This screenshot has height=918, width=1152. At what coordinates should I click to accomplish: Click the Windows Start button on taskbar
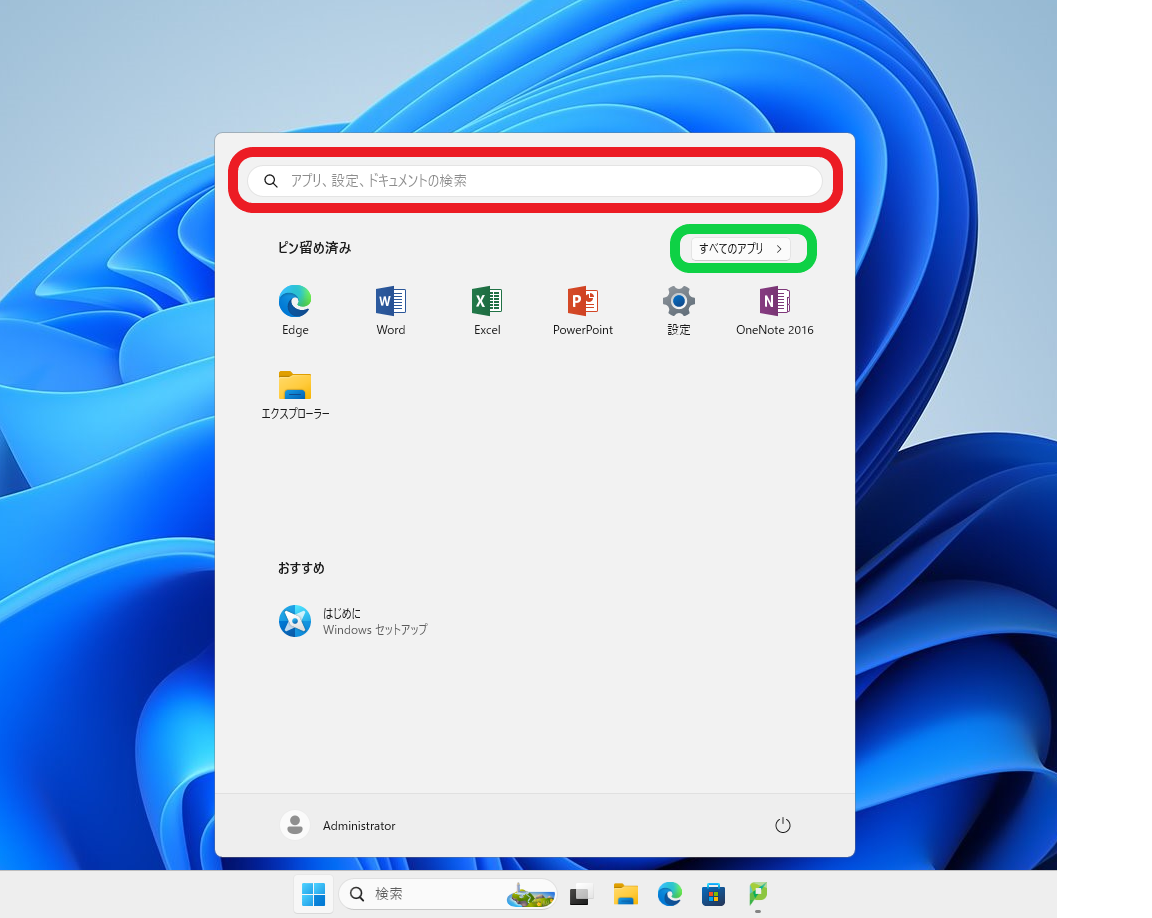(314, 894)
